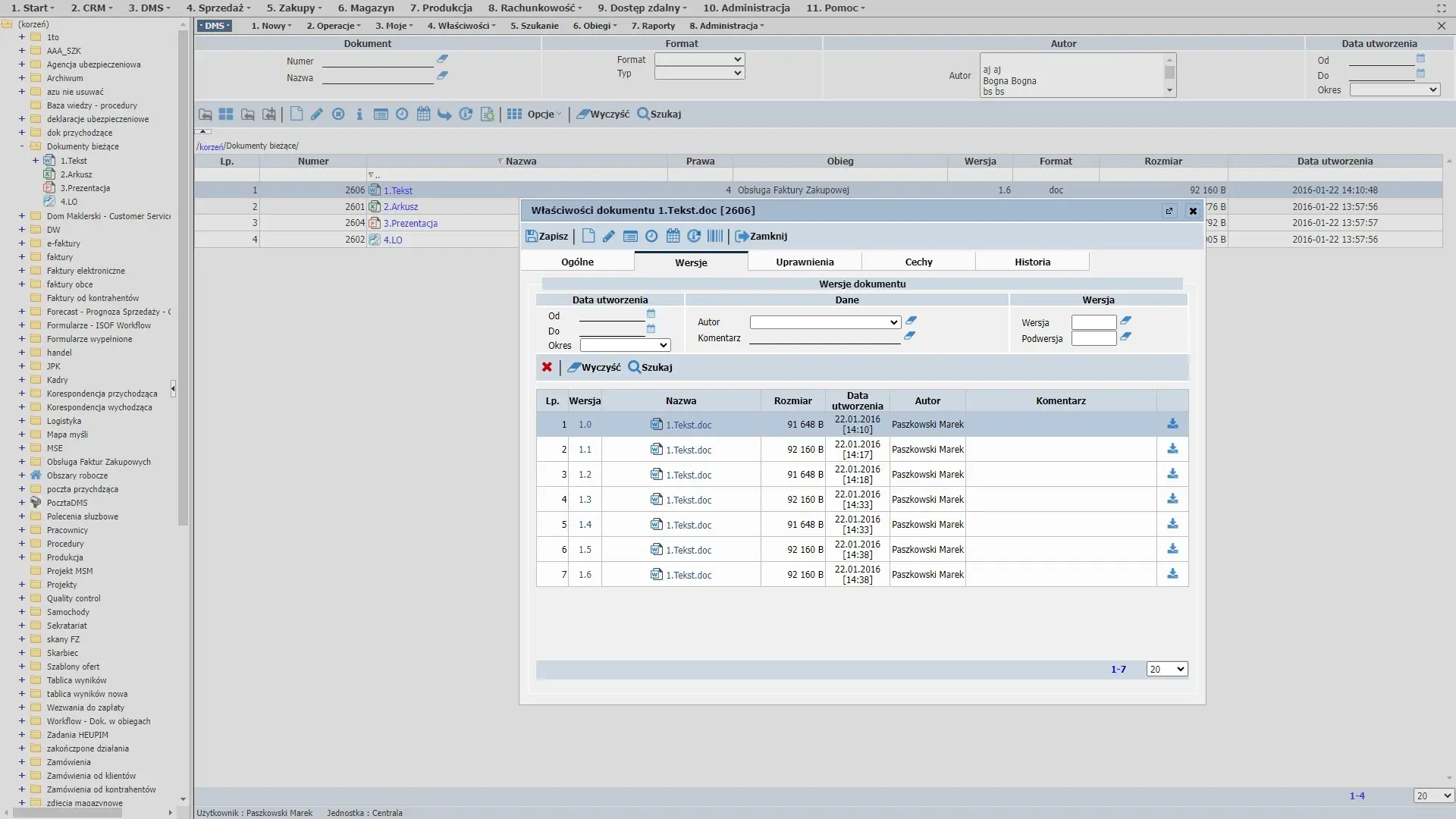Switch to the Uprawnienia tab
The height and width of the screenshot is (819, 1456).
[805, 262]
